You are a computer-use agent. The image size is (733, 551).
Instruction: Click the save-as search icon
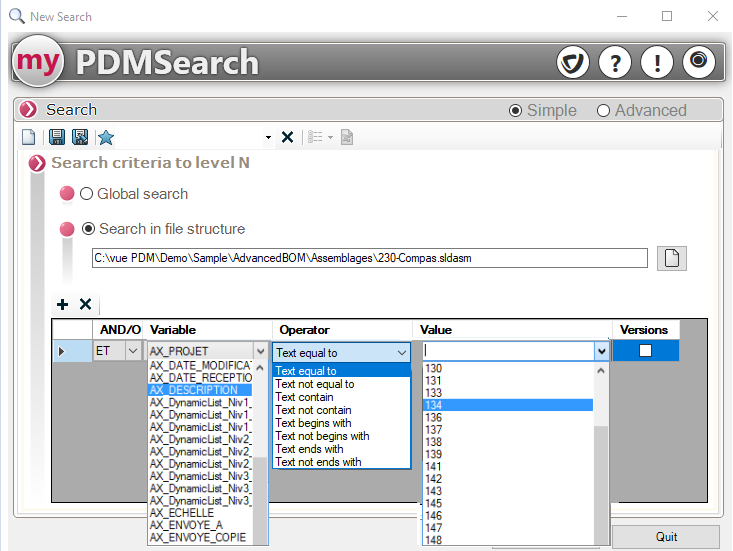tap(80, 137)
